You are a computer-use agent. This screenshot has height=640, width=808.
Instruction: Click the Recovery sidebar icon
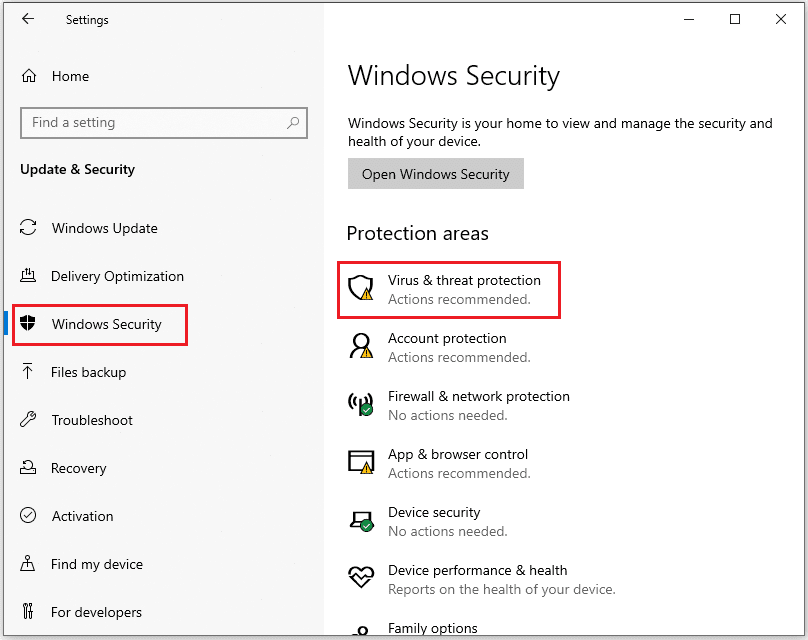[x=29, y=468]
